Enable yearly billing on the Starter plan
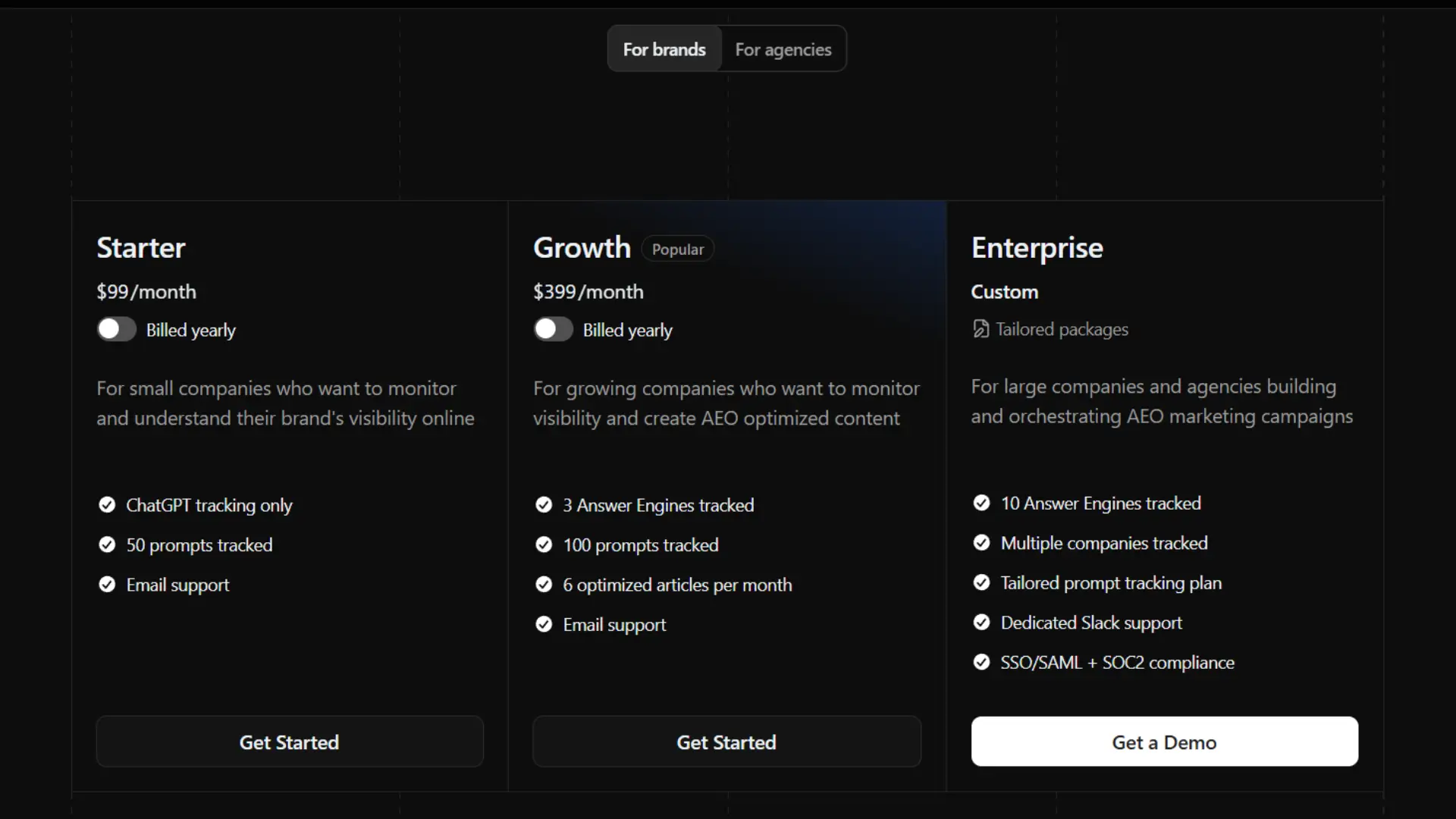This screenshot has width=1456, height=819. [x=117, y=329]
